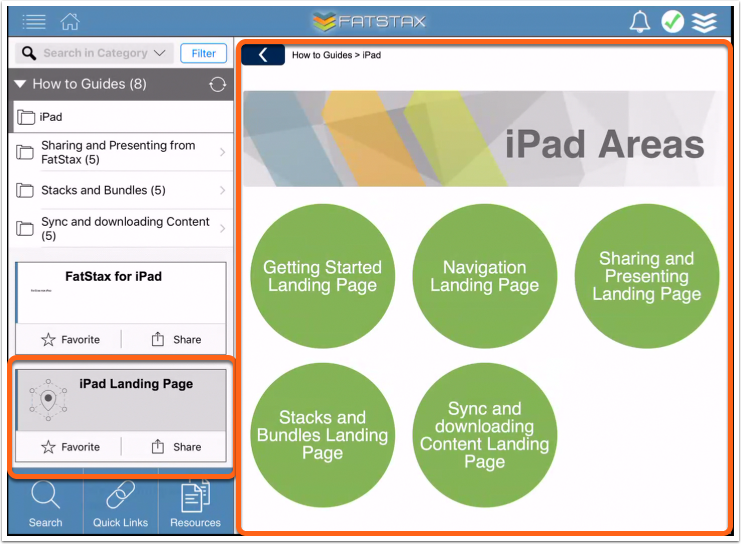This screenshot has height=544, width=741.
Task: Click the iPad Landing Page thumbnail icon
Action: [x=48, y=400]
